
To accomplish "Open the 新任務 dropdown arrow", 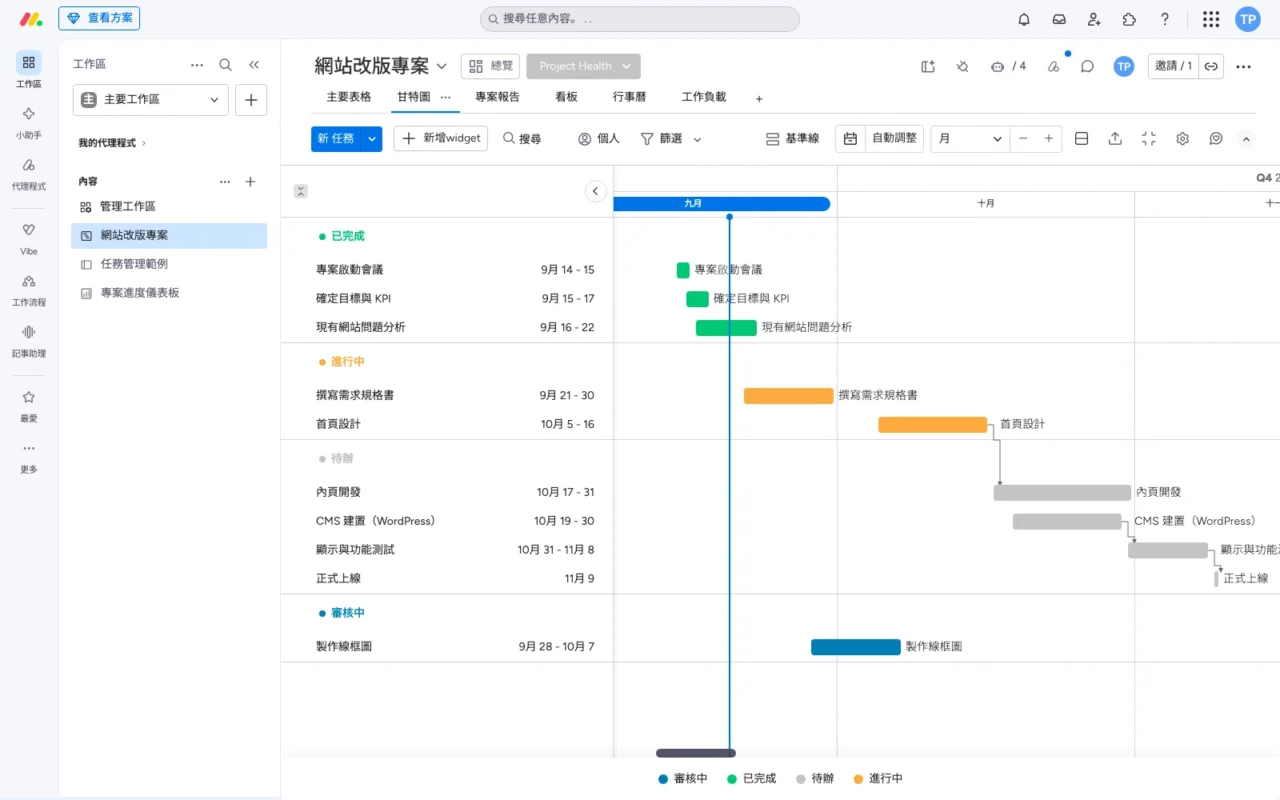I will pos(372,139).
